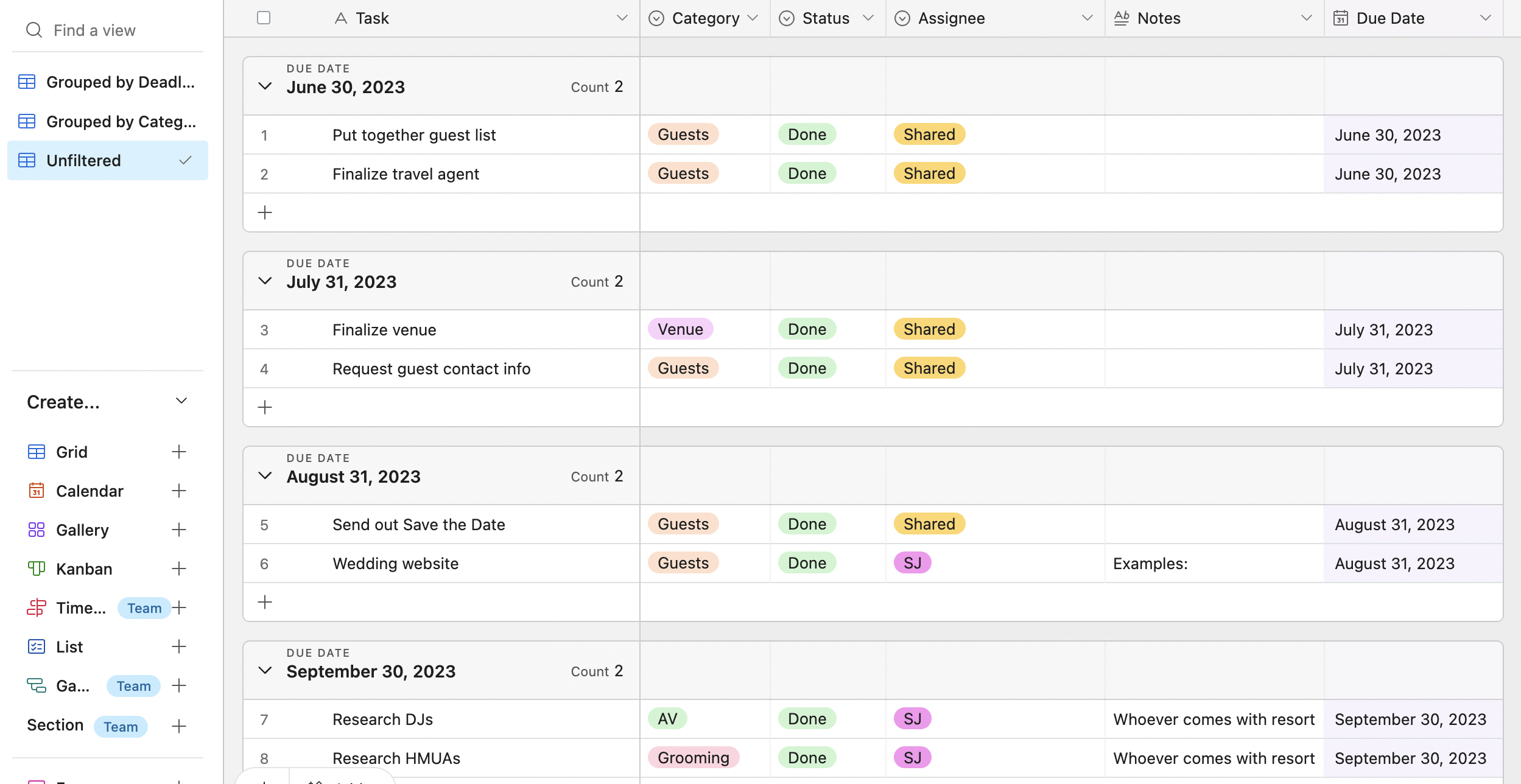
Task: Click plus icon next to Kanban
Action: [x=178, y=569]
